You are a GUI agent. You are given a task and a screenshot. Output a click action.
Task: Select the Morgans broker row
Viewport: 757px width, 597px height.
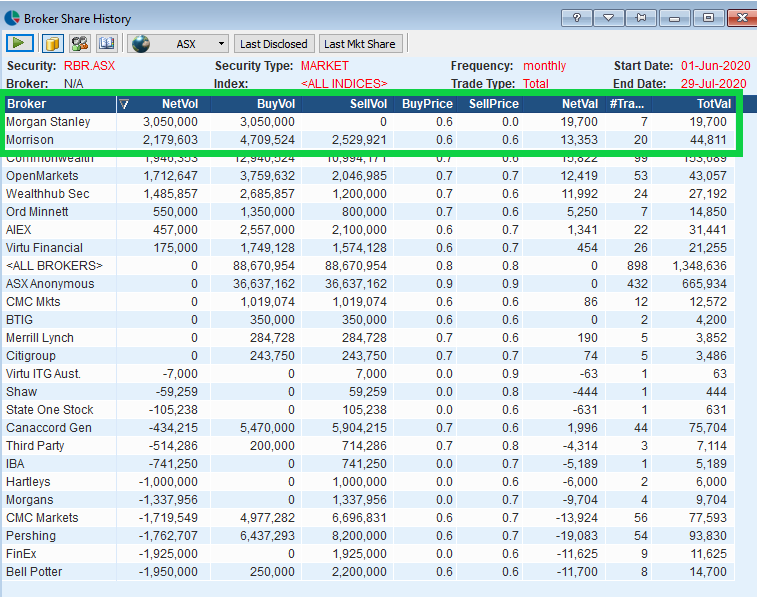[x=369, y=500]
